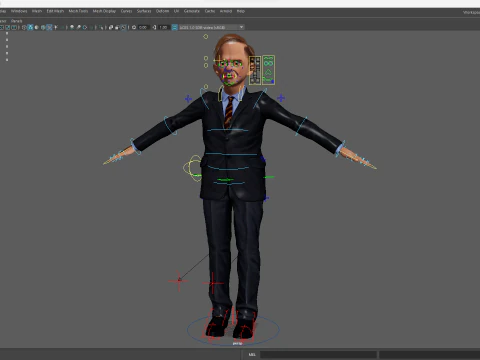The width and height of the screenshot is (480, 360).
Task: Open the Help menu
Action: pyautogui.click(x=241, y=11)
